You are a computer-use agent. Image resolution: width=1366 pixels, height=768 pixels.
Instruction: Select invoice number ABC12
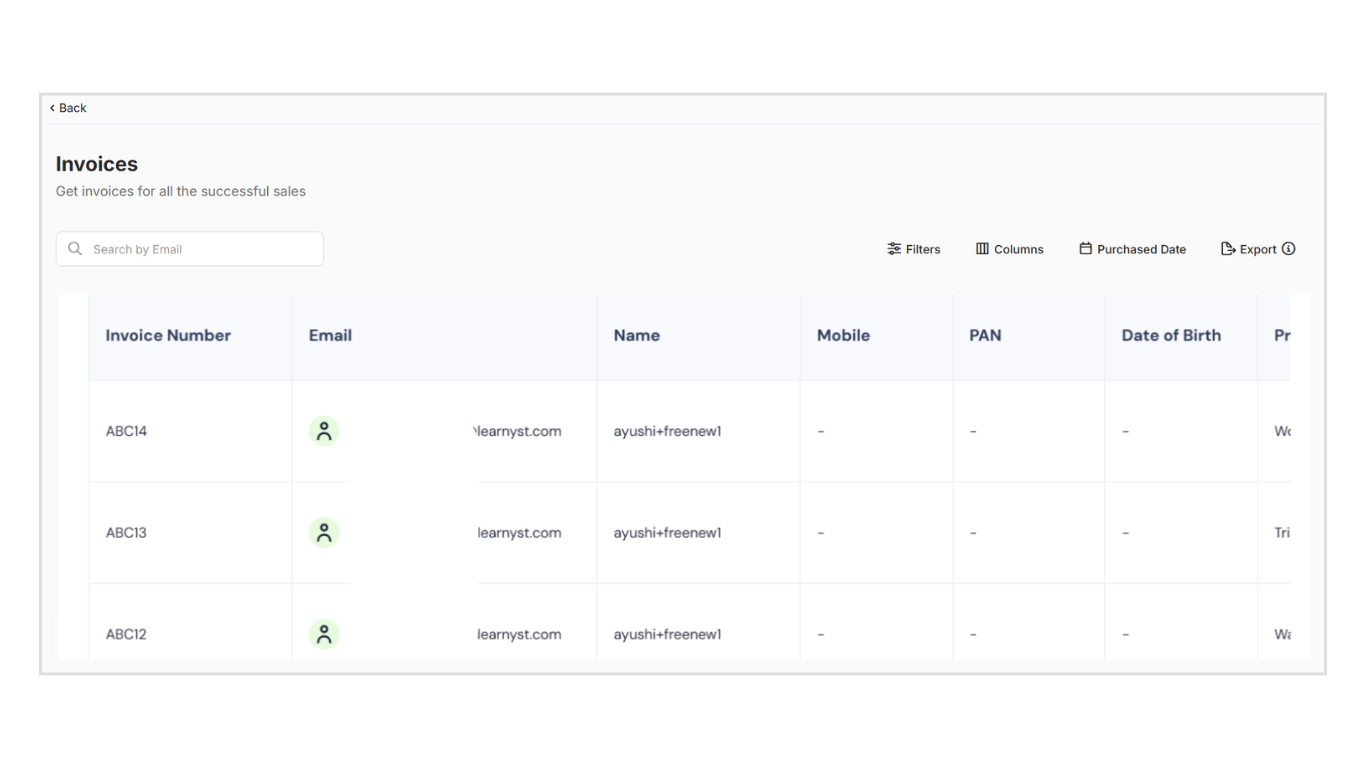pos(126,634)
